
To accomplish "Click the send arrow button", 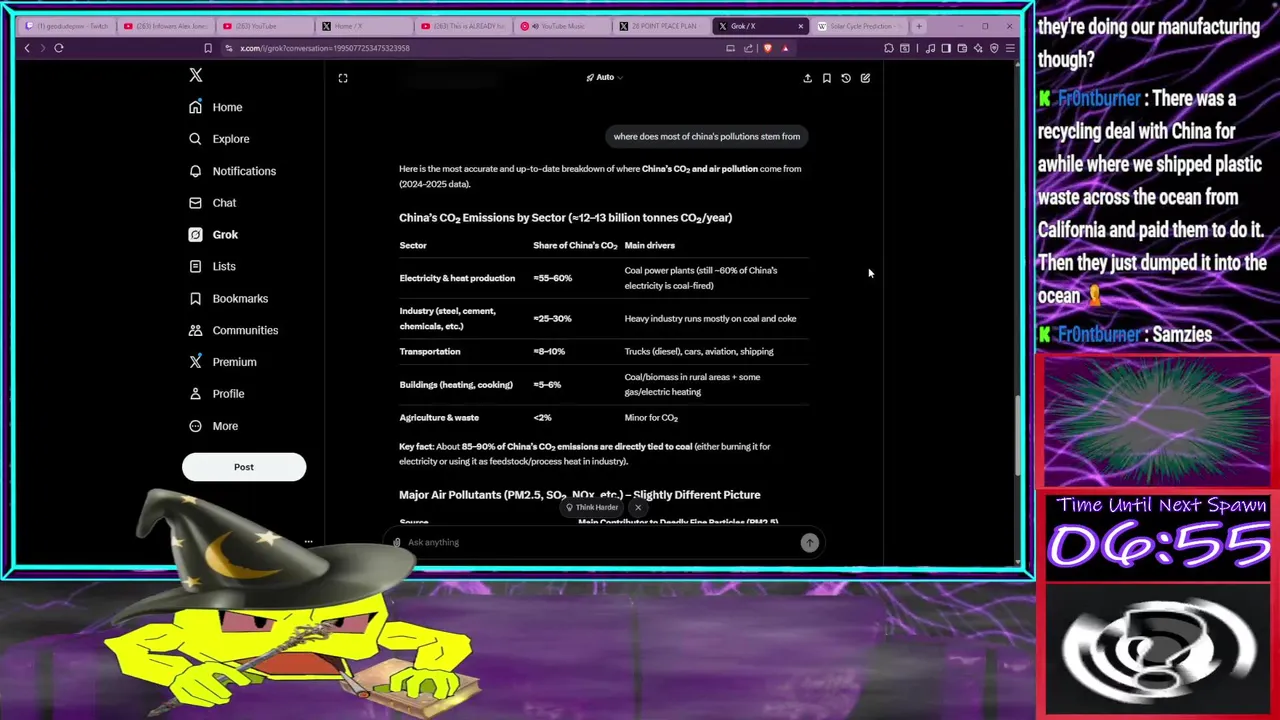I will [x=809, y=542].
